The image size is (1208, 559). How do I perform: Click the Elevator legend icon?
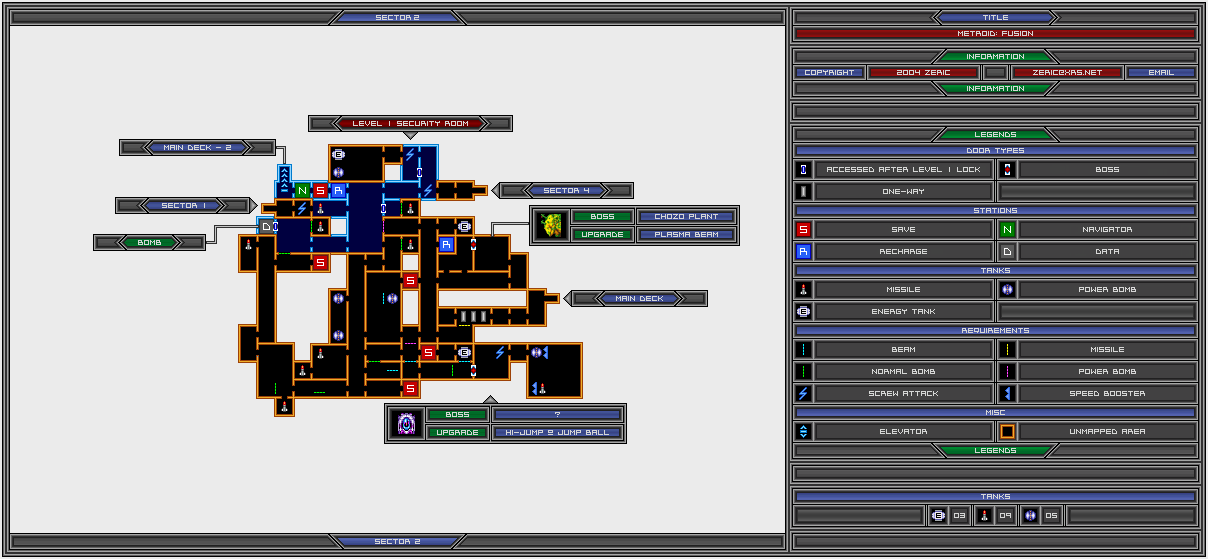803,432
